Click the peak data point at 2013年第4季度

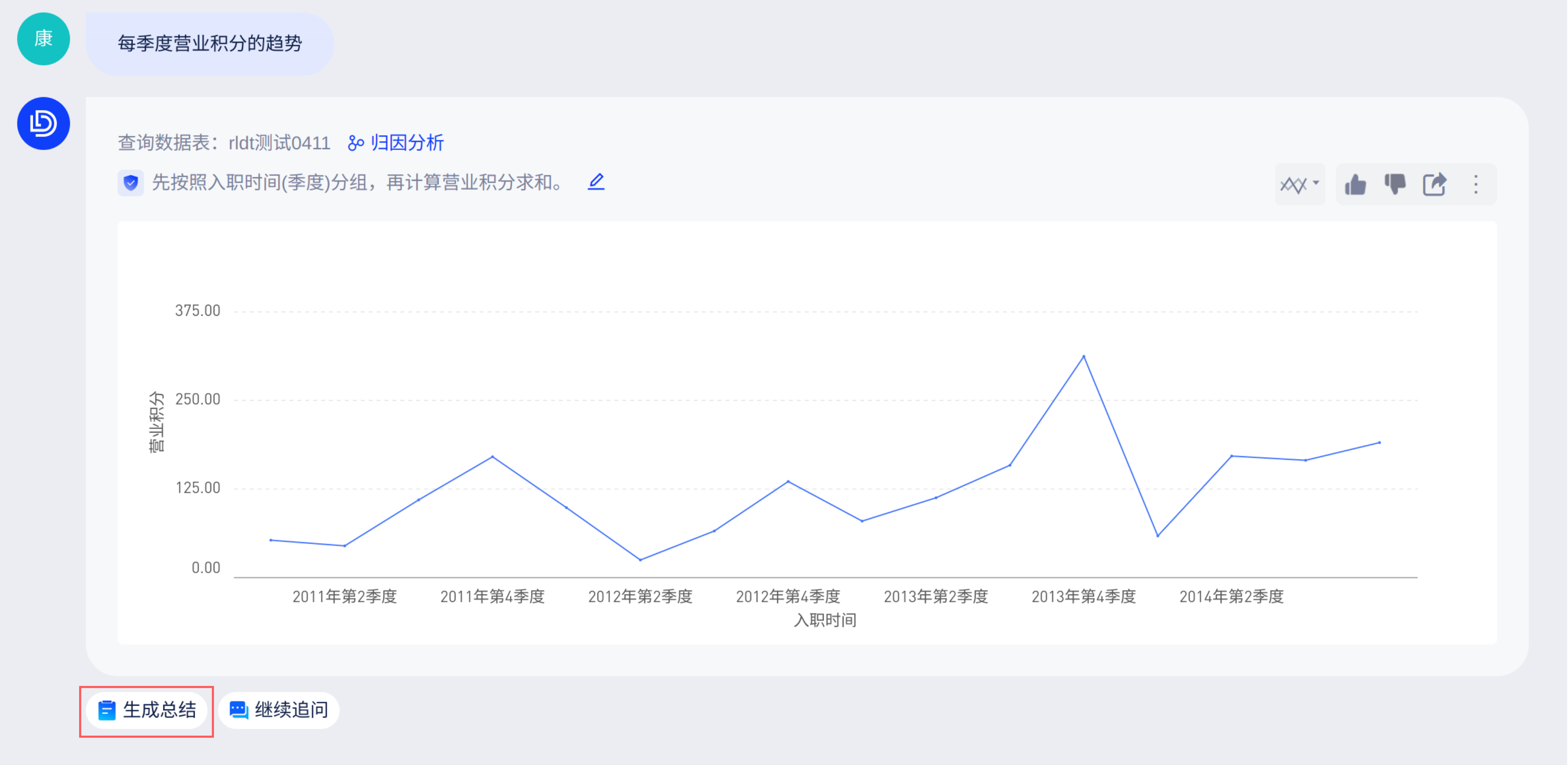[1083, 356]
